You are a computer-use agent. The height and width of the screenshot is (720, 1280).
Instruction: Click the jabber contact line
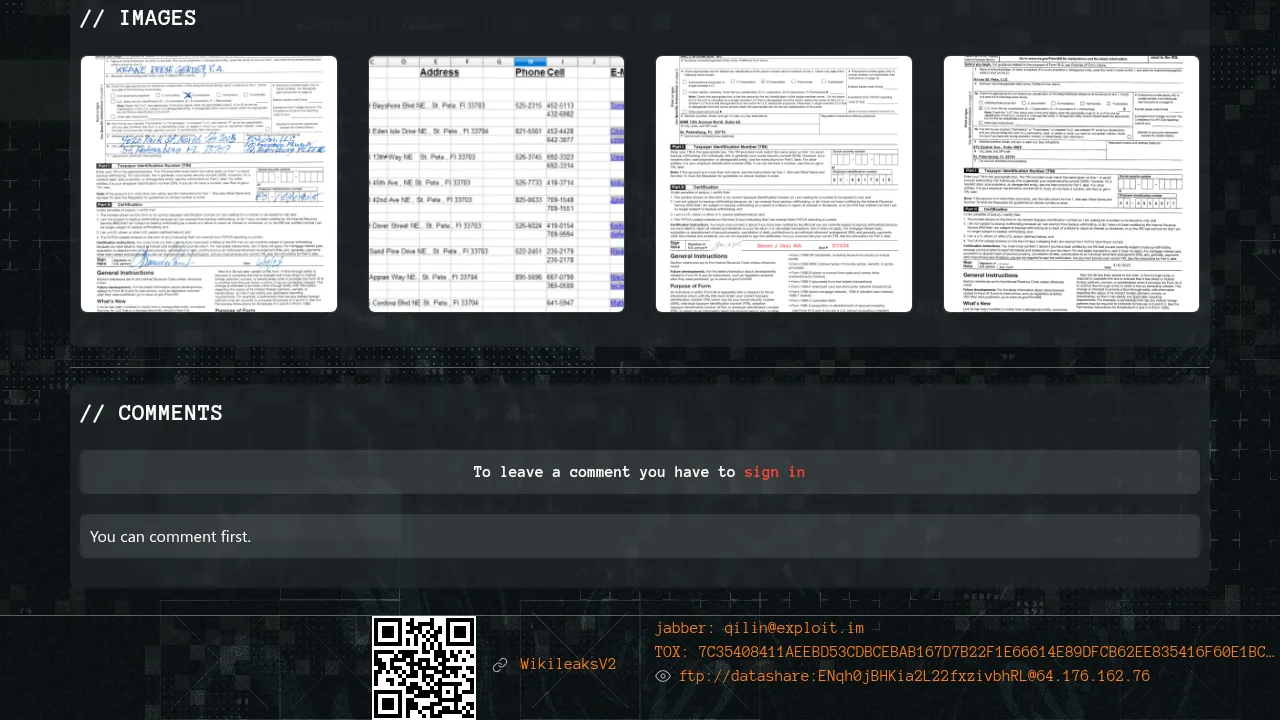[759, 629]
